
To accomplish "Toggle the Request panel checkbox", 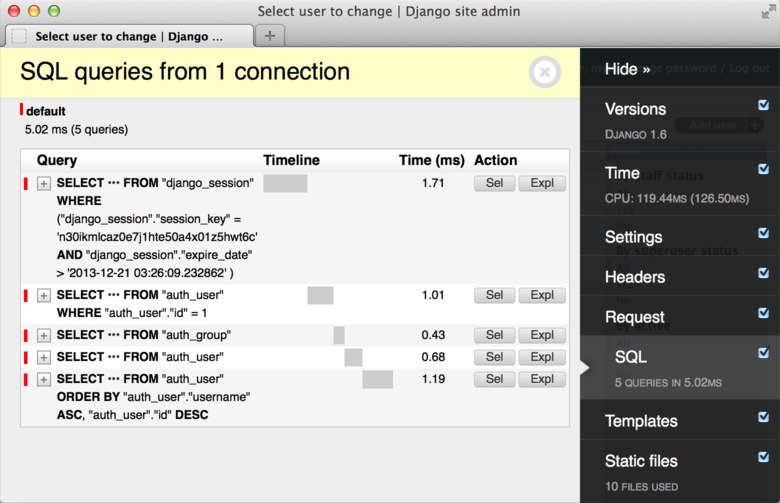I will pos(763,312).
